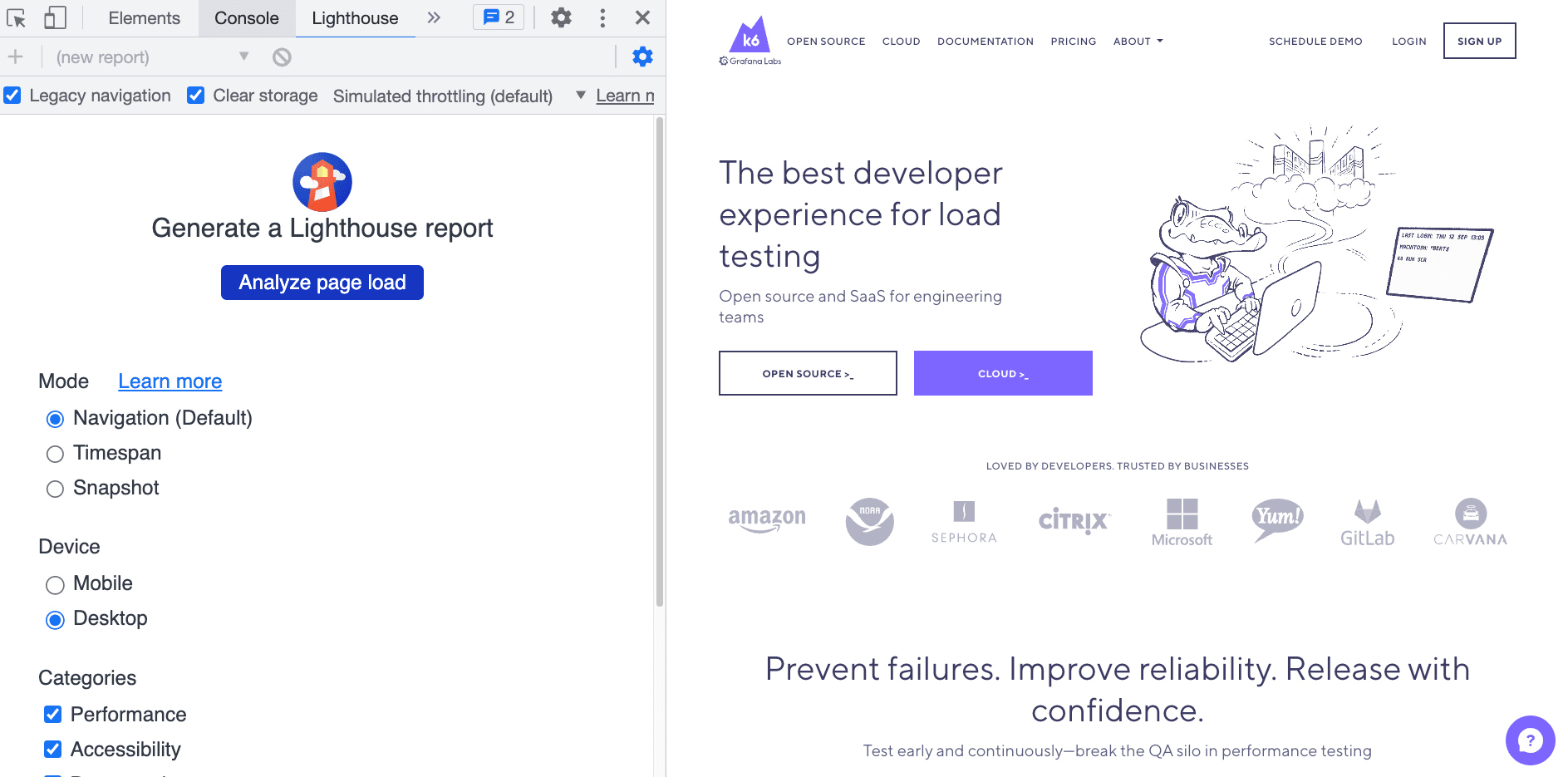This screenshot has width=1568, height=777.
Task: Open the PRICING page
Action: [1073, 41]
